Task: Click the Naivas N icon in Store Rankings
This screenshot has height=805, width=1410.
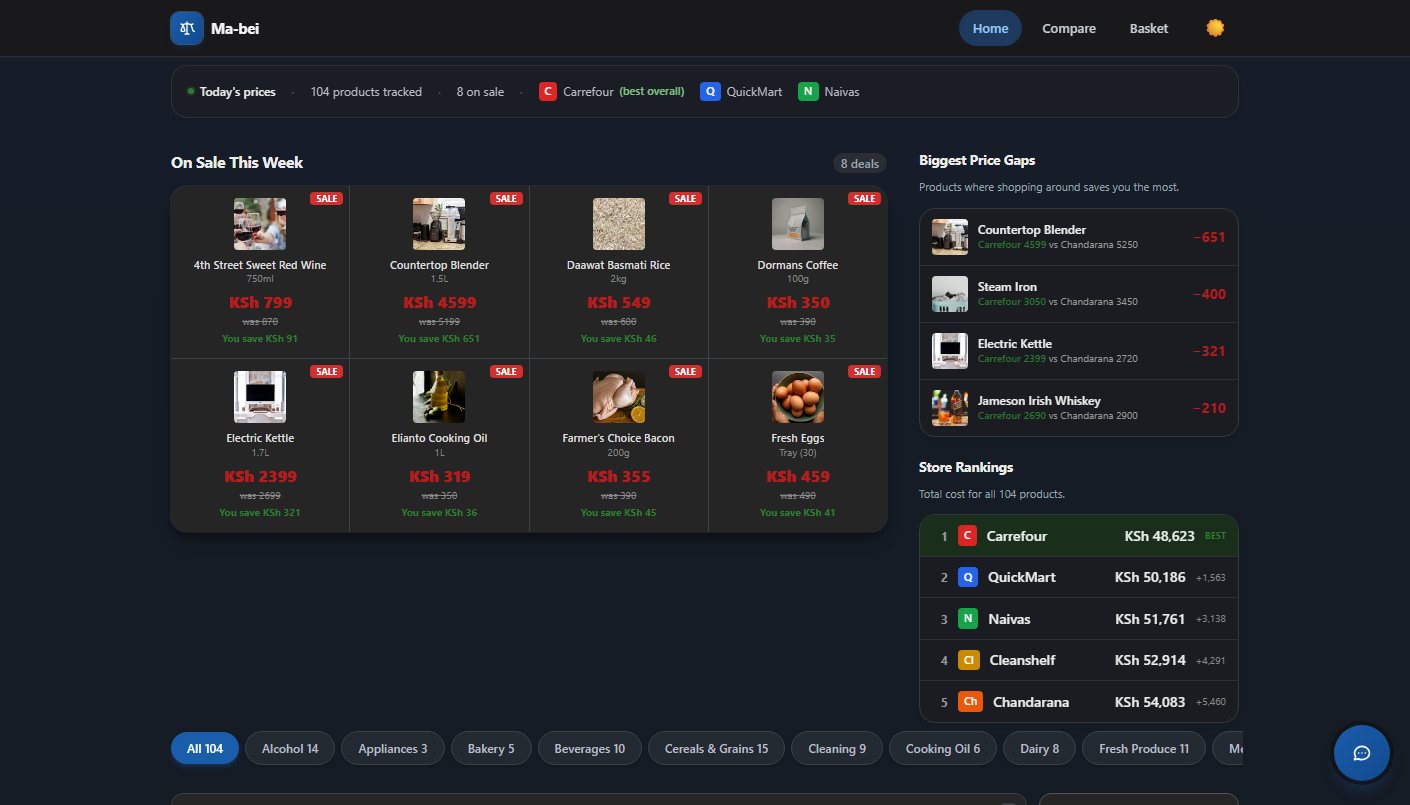Action: tap(967, 619)
